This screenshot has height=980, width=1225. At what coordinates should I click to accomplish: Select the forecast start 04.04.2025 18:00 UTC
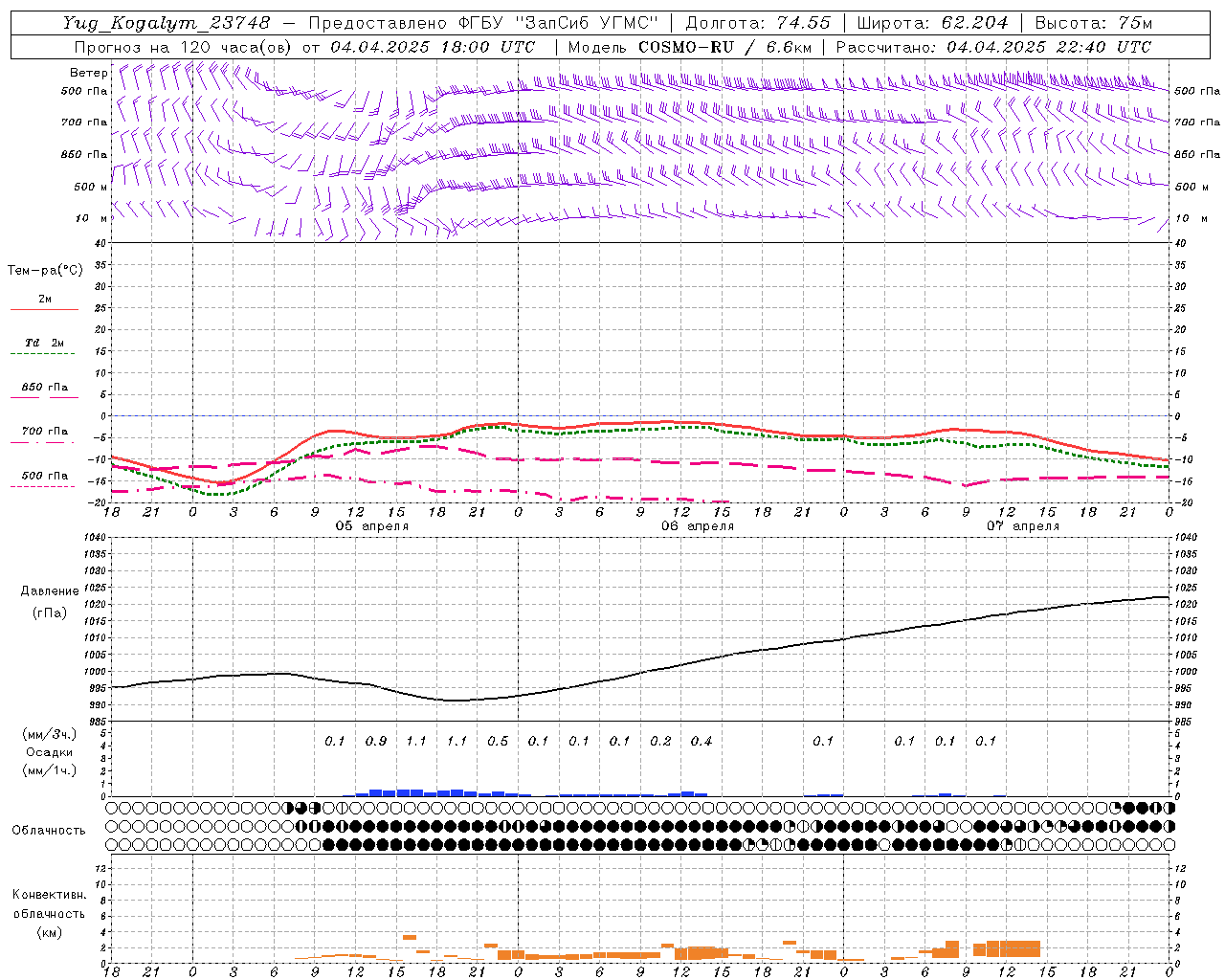pyautogui.click(x=433, y=47)
